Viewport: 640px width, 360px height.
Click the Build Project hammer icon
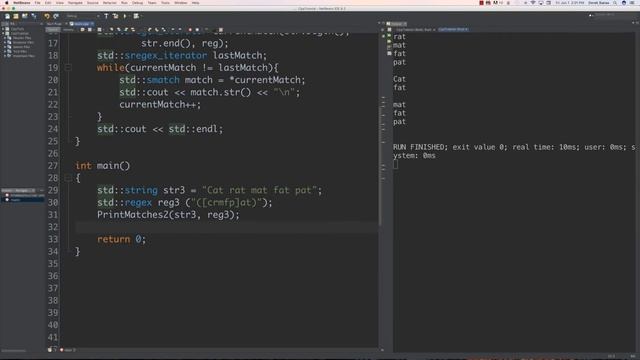[x=106, y=16]
